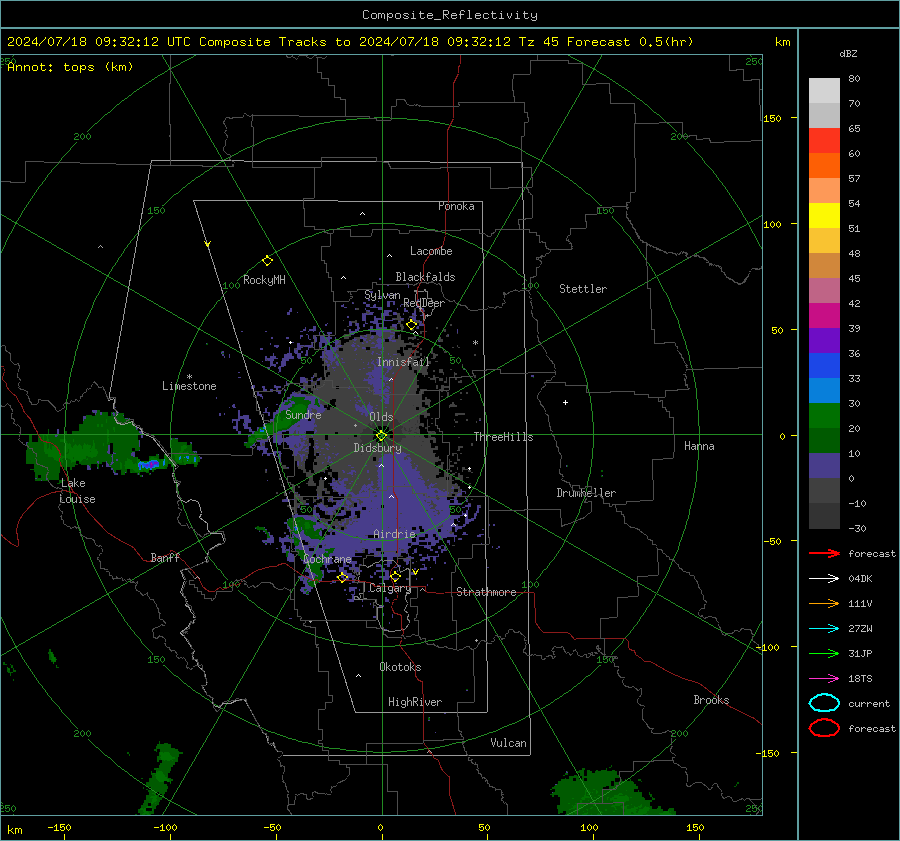Click the Banff city label

pos(165,557)
